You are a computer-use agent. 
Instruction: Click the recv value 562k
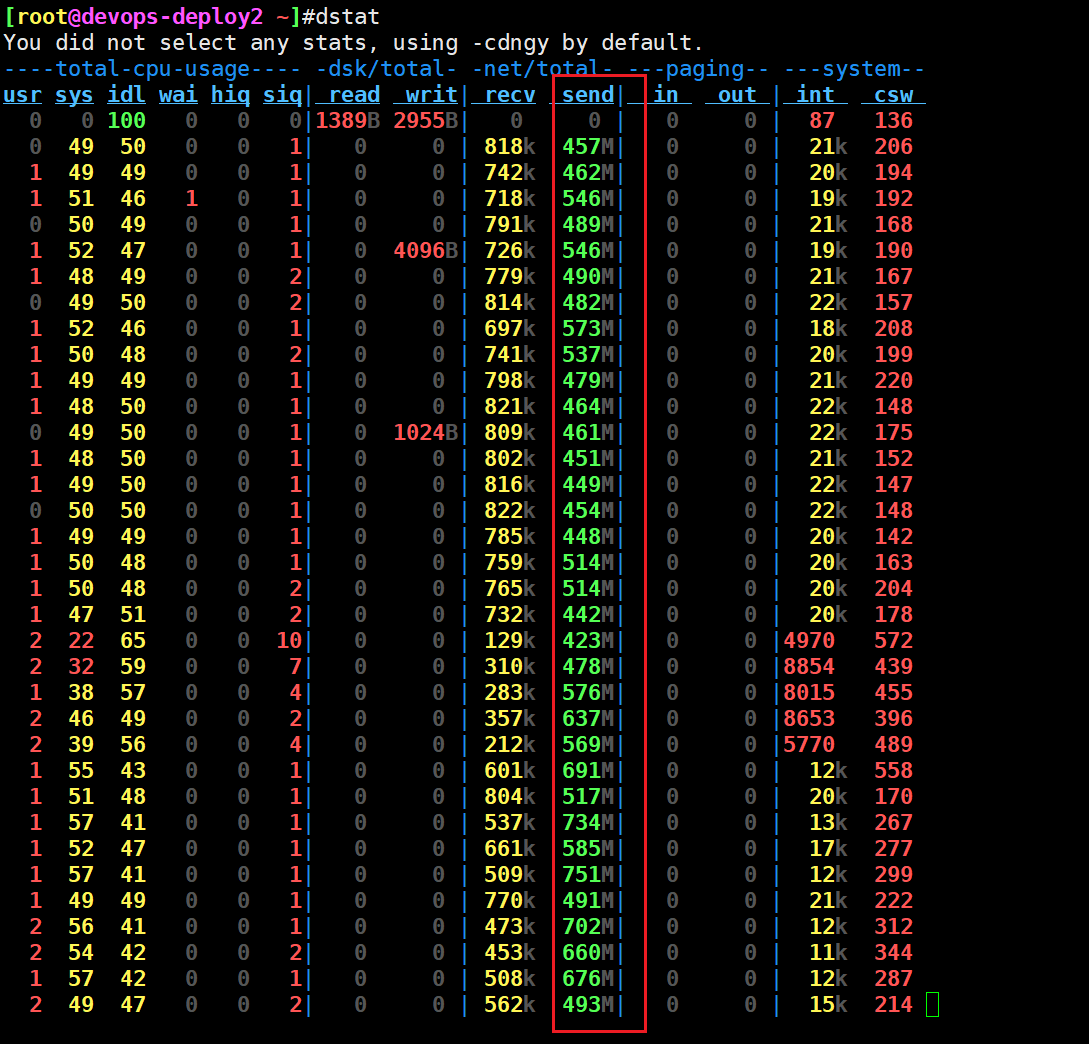pyautogui.click(x=510, y=1004)
